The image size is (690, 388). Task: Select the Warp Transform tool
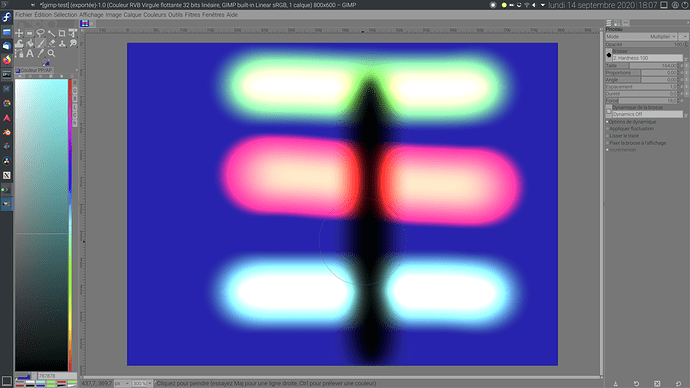19,44
